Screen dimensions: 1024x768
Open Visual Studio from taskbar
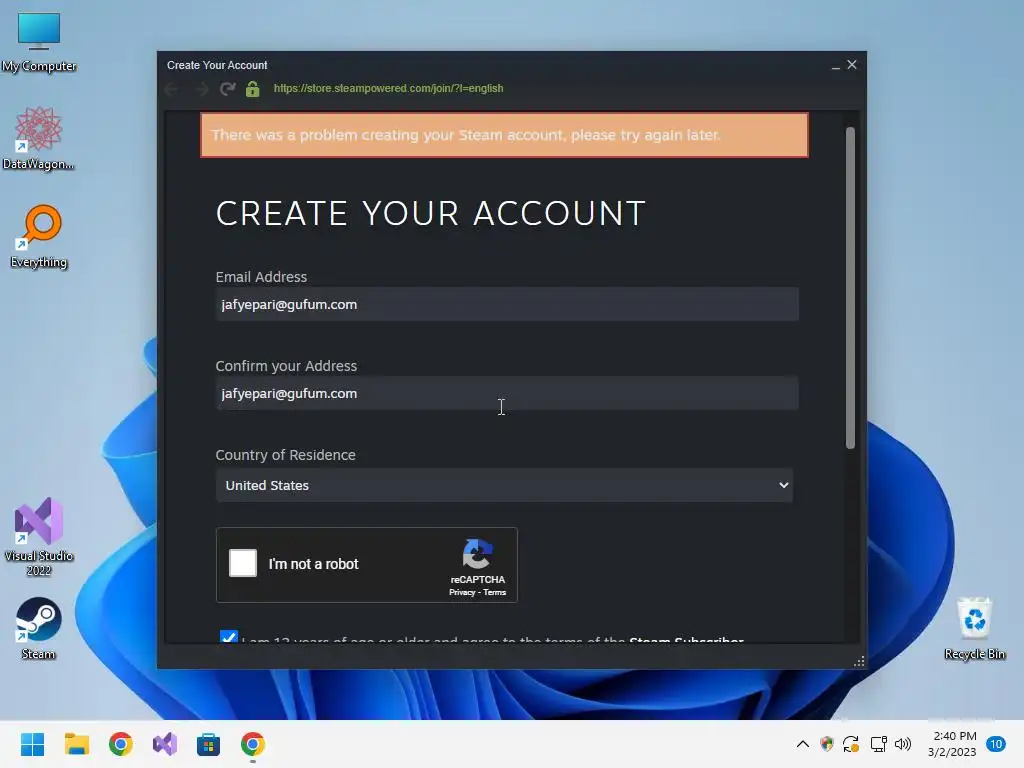pos(165,744)
